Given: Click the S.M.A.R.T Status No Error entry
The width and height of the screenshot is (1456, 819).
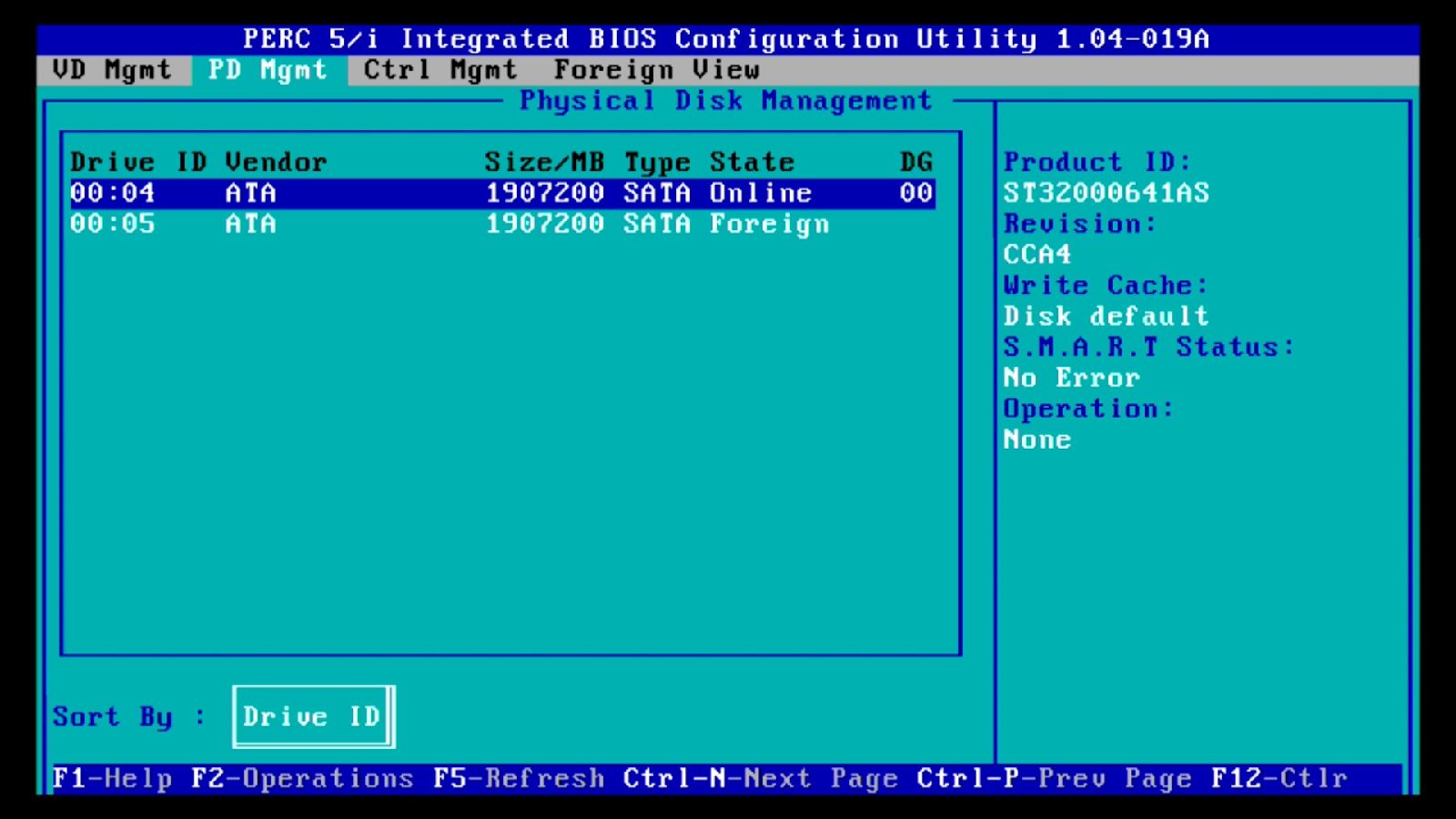Looking at the screenshot, I should (1072, 377).
